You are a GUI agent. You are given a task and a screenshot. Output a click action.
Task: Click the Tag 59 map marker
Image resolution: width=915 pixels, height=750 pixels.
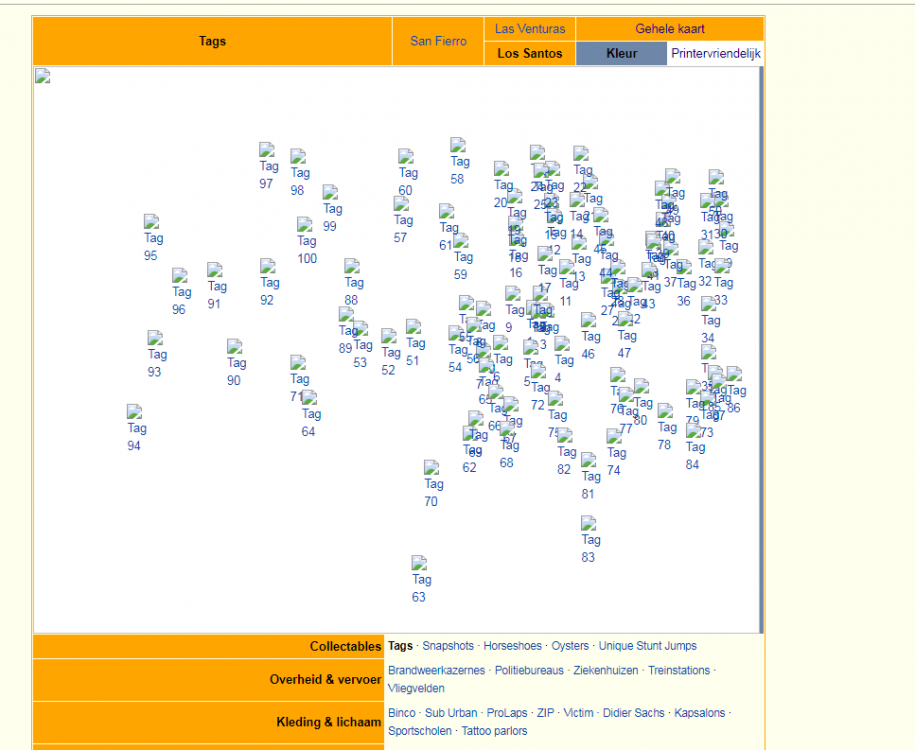463,257
